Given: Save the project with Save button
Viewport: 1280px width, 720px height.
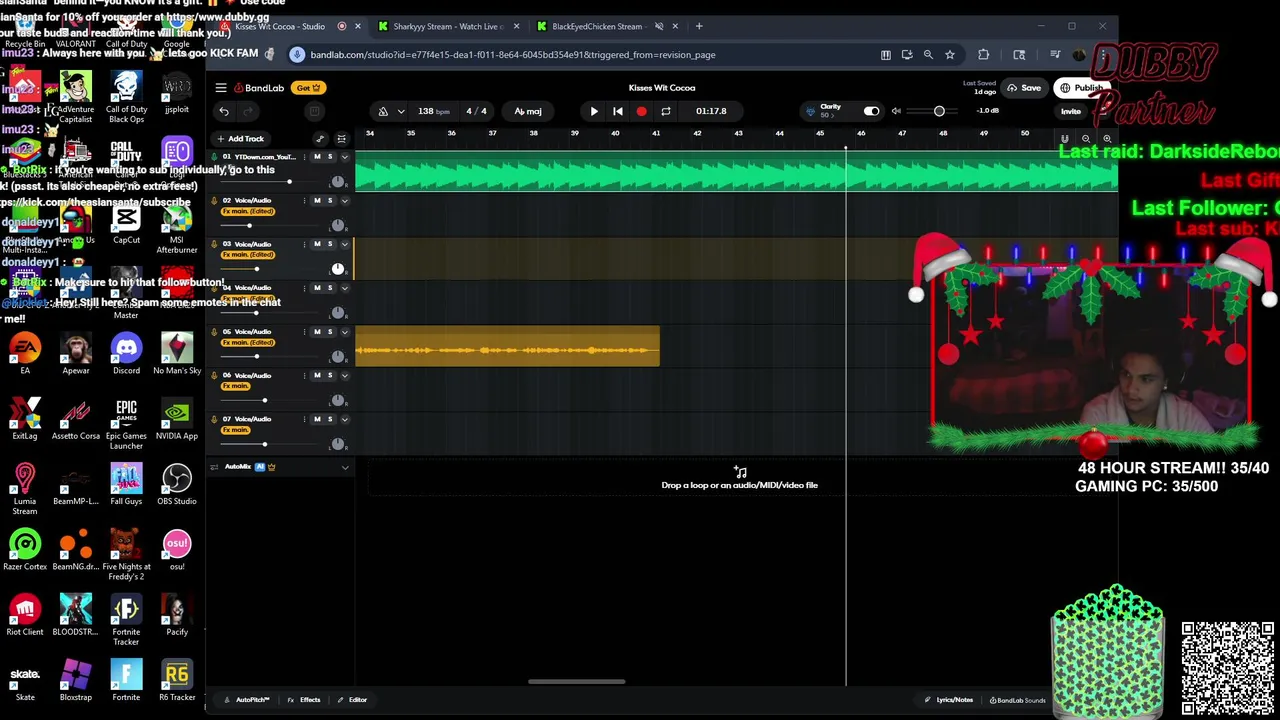Looking at the screenshot, I should click(1024, 88).
